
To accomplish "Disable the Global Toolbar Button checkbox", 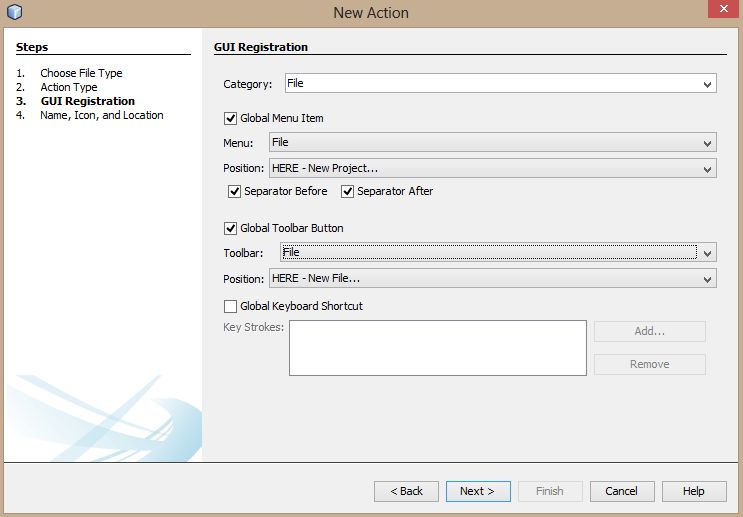I will [231, 228].
